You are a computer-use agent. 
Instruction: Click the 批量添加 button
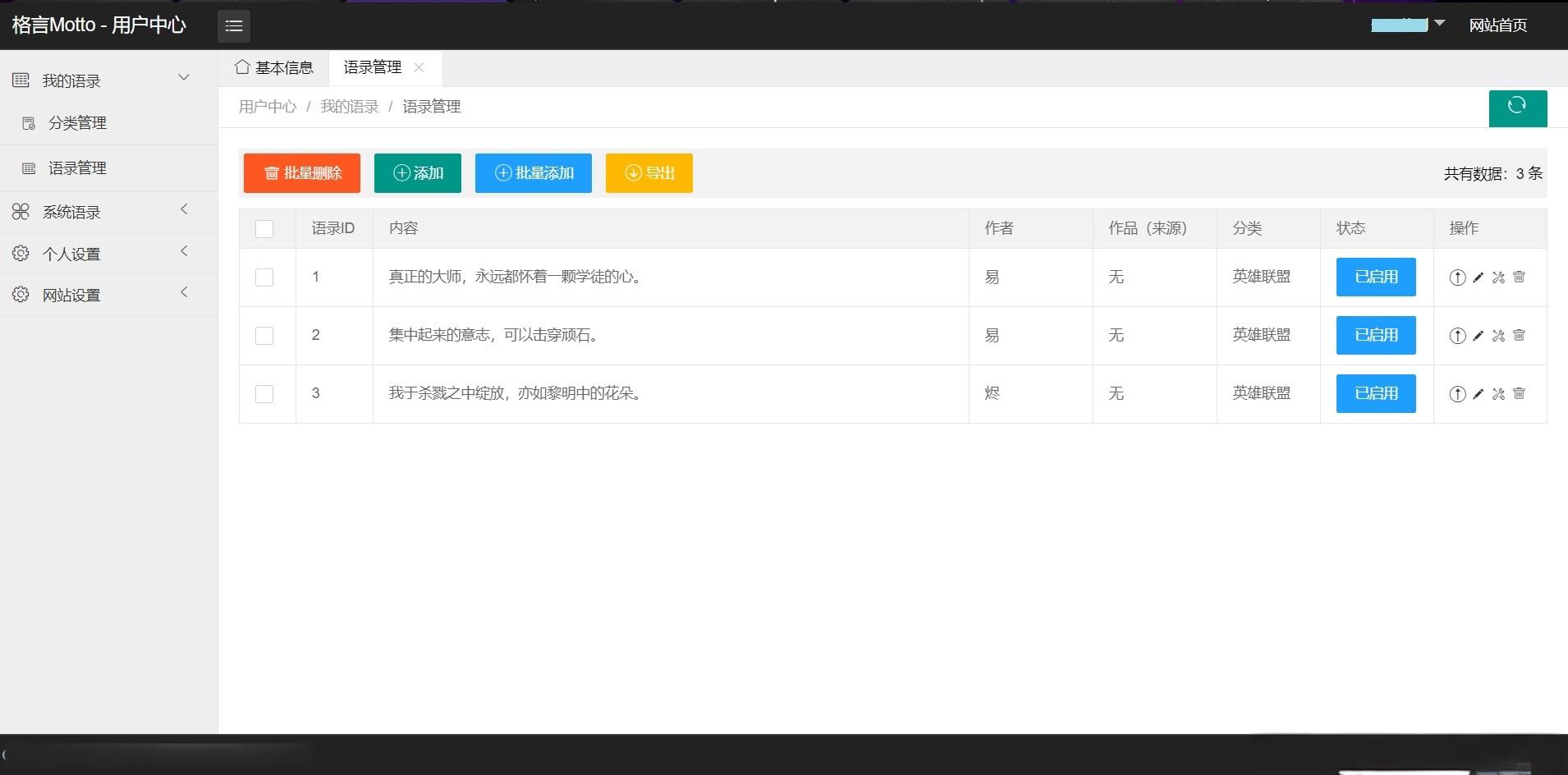pyautogui.click(x=534, y=173)
